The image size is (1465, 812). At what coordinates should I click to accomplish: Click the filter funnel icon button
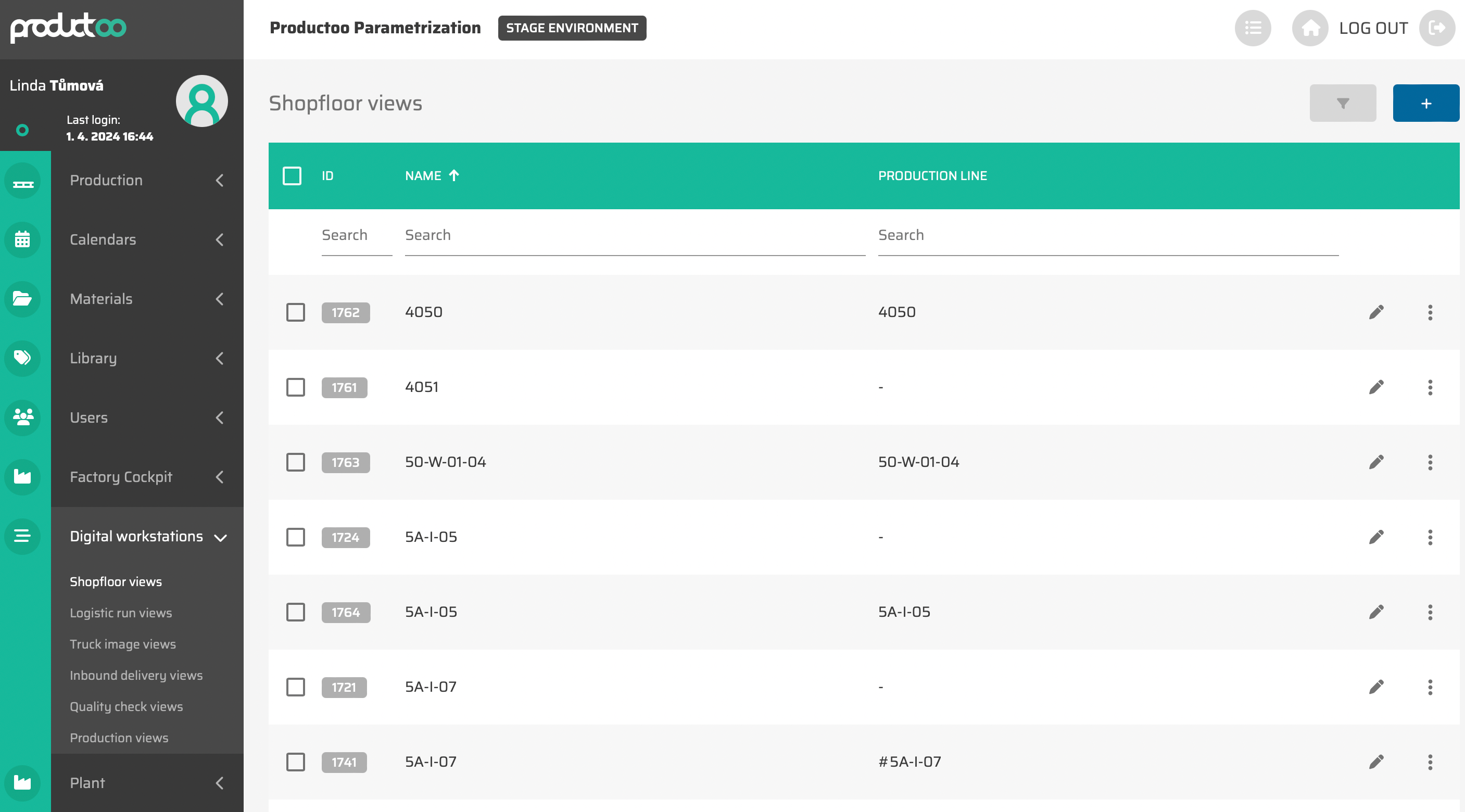coord(1342,104)
